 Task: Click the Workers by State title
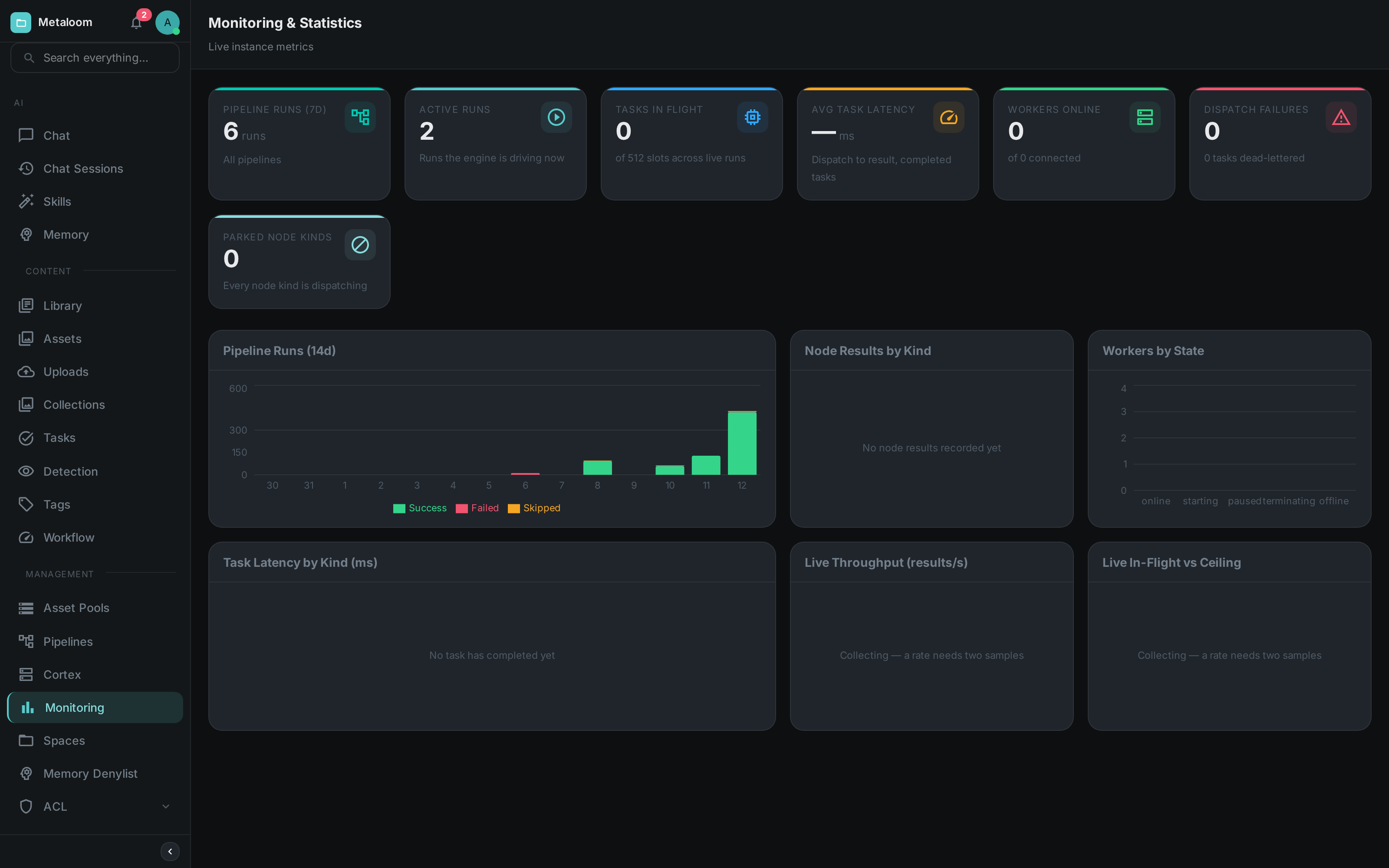[1153, 351]
